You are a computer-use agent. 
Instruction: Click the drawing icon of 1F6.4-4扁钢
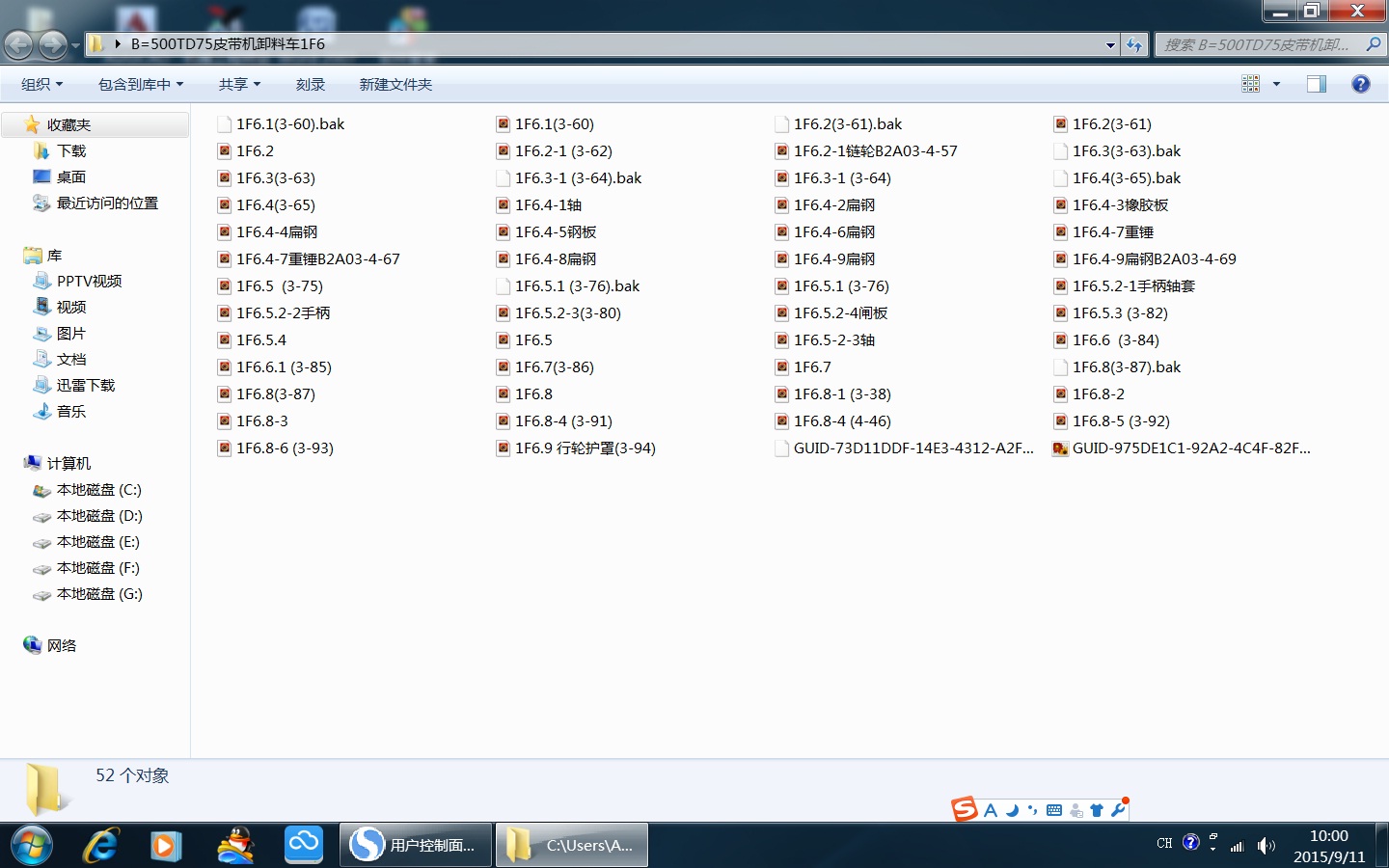(225, 231)
